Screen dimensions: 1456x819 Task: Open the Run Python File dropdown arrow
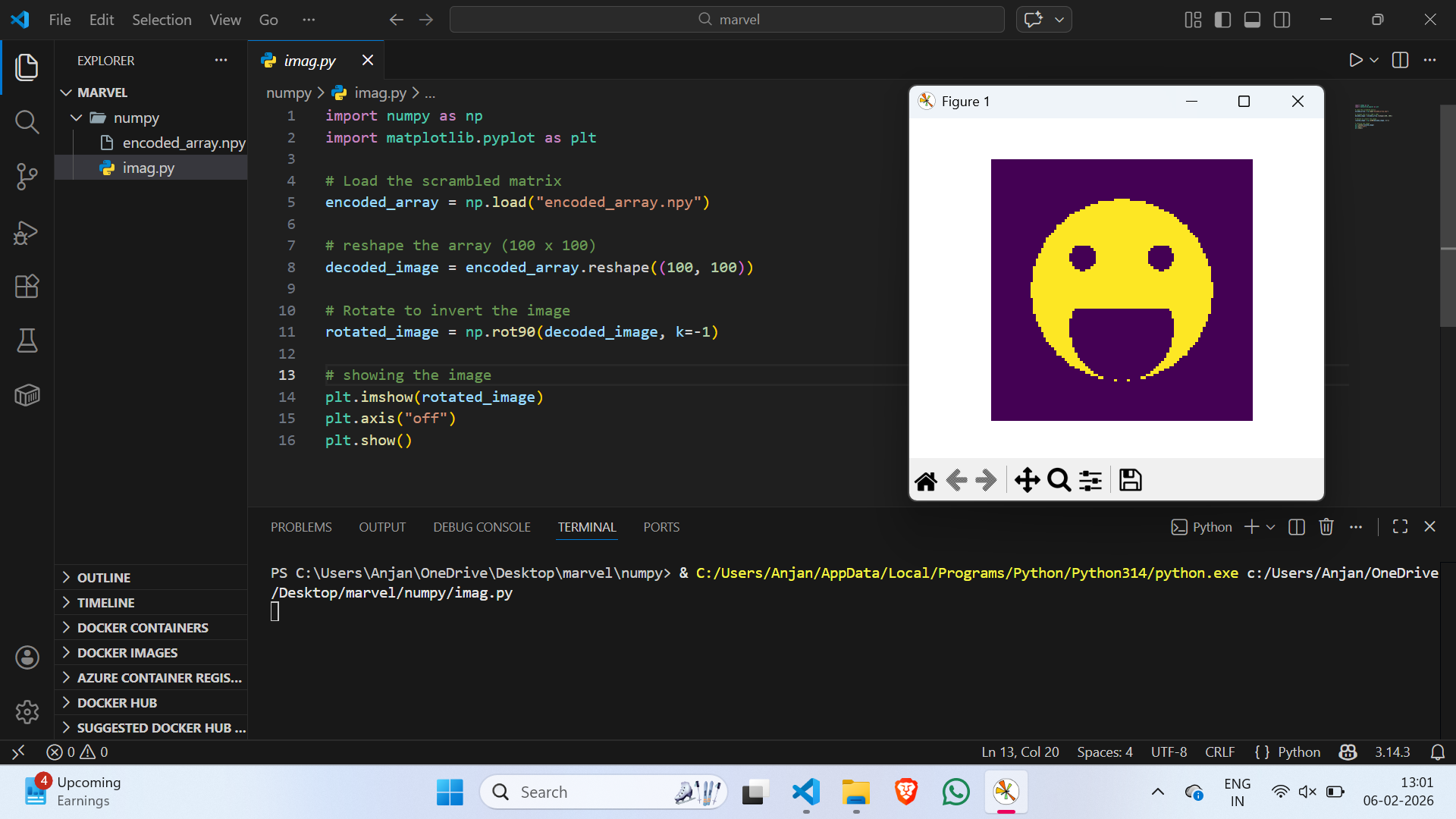[1374, 60]
